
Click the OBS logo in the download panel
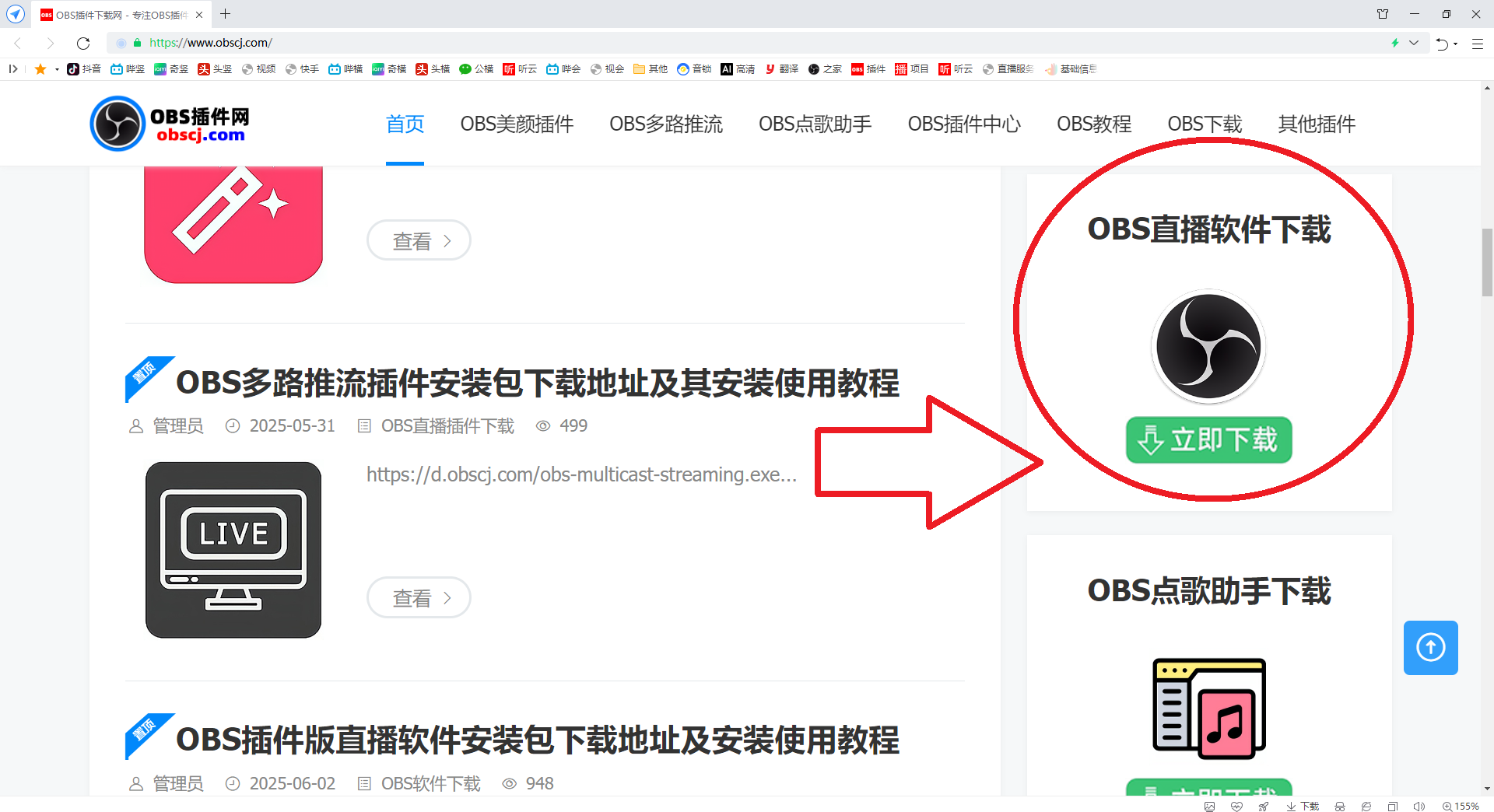pos(1208,347)
